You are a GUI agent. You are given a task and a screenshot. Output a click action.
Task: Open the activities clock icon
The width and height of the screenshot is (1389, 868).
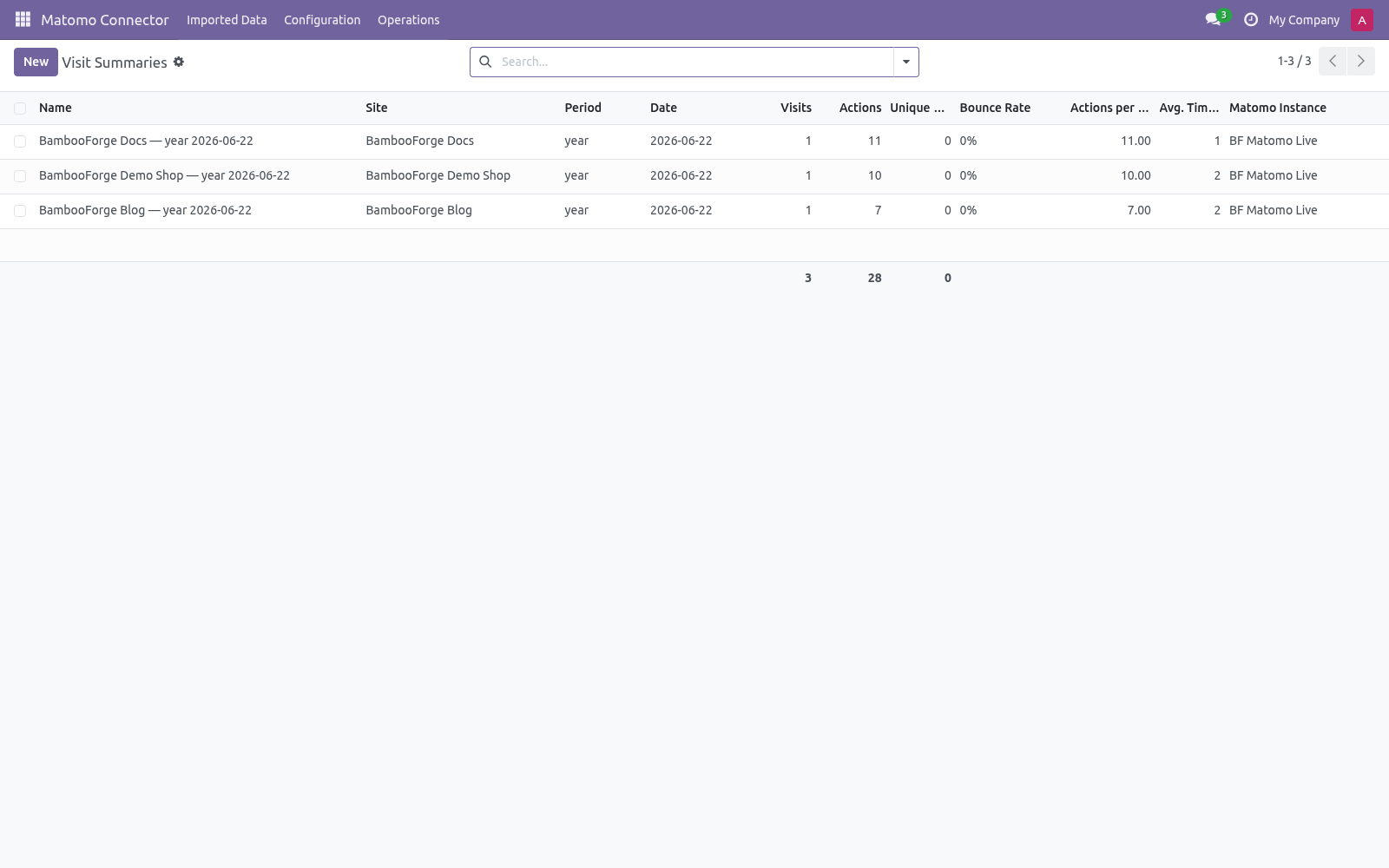(1251, 19)
